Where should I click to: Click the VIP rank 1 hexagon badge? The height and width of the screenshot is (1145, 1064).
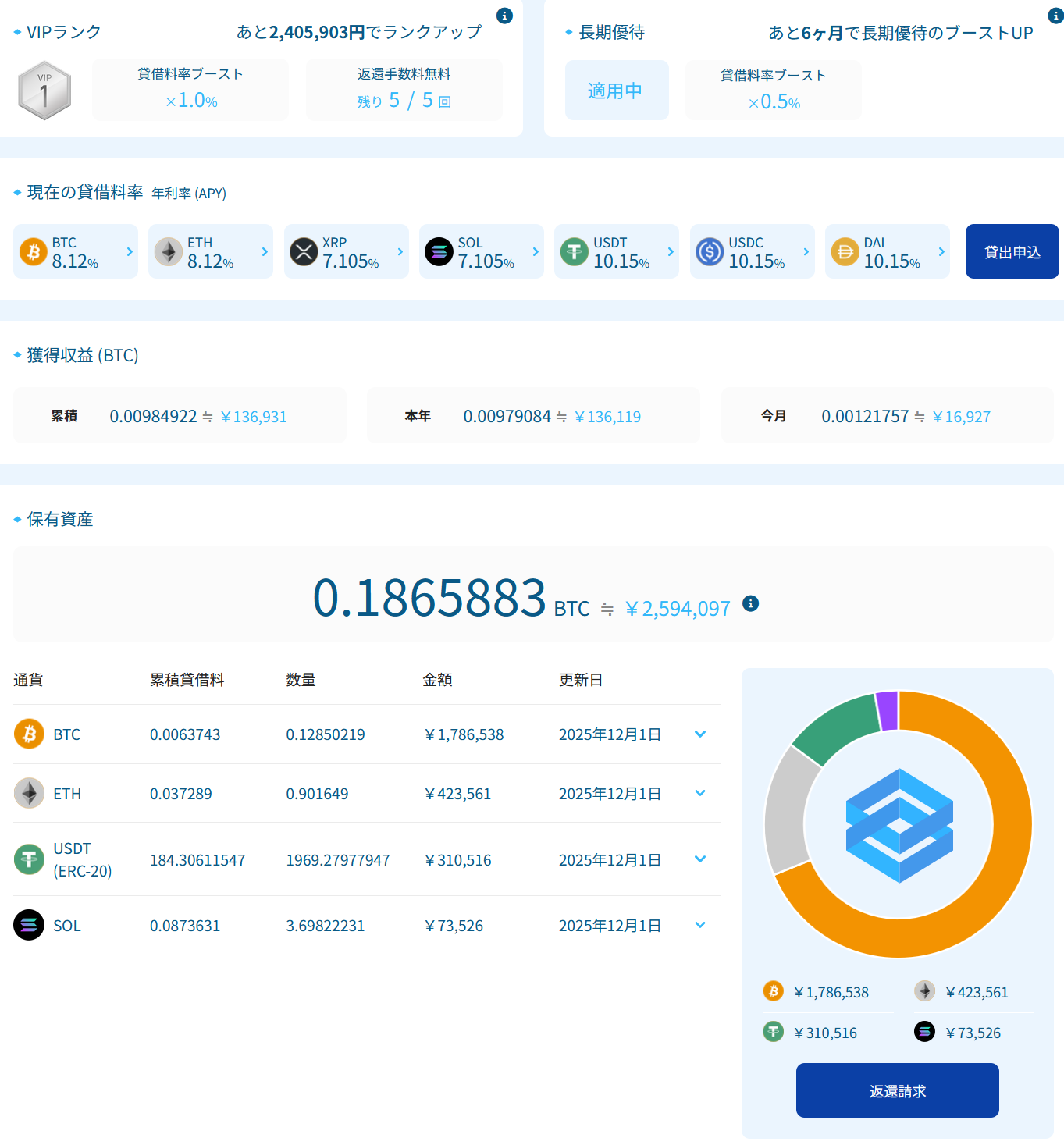tap(44, 91)
